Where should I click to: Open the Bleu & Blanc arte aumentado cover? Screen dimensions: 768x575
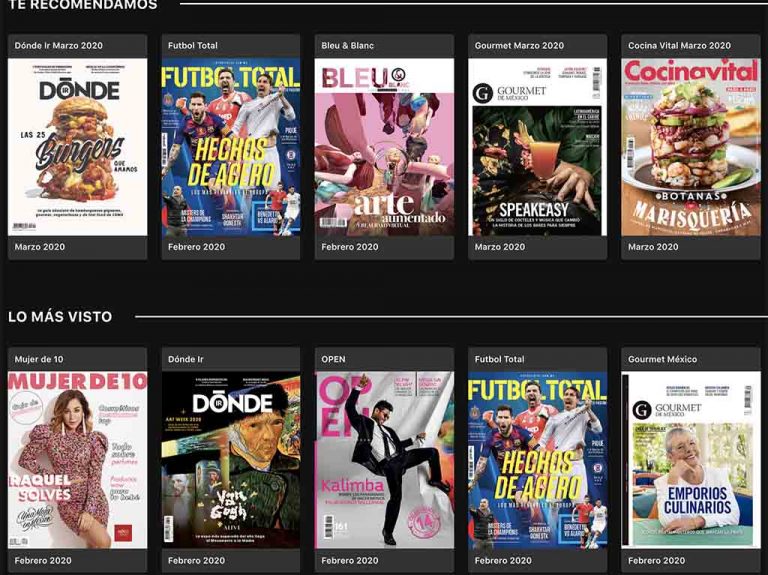point(384,147)
